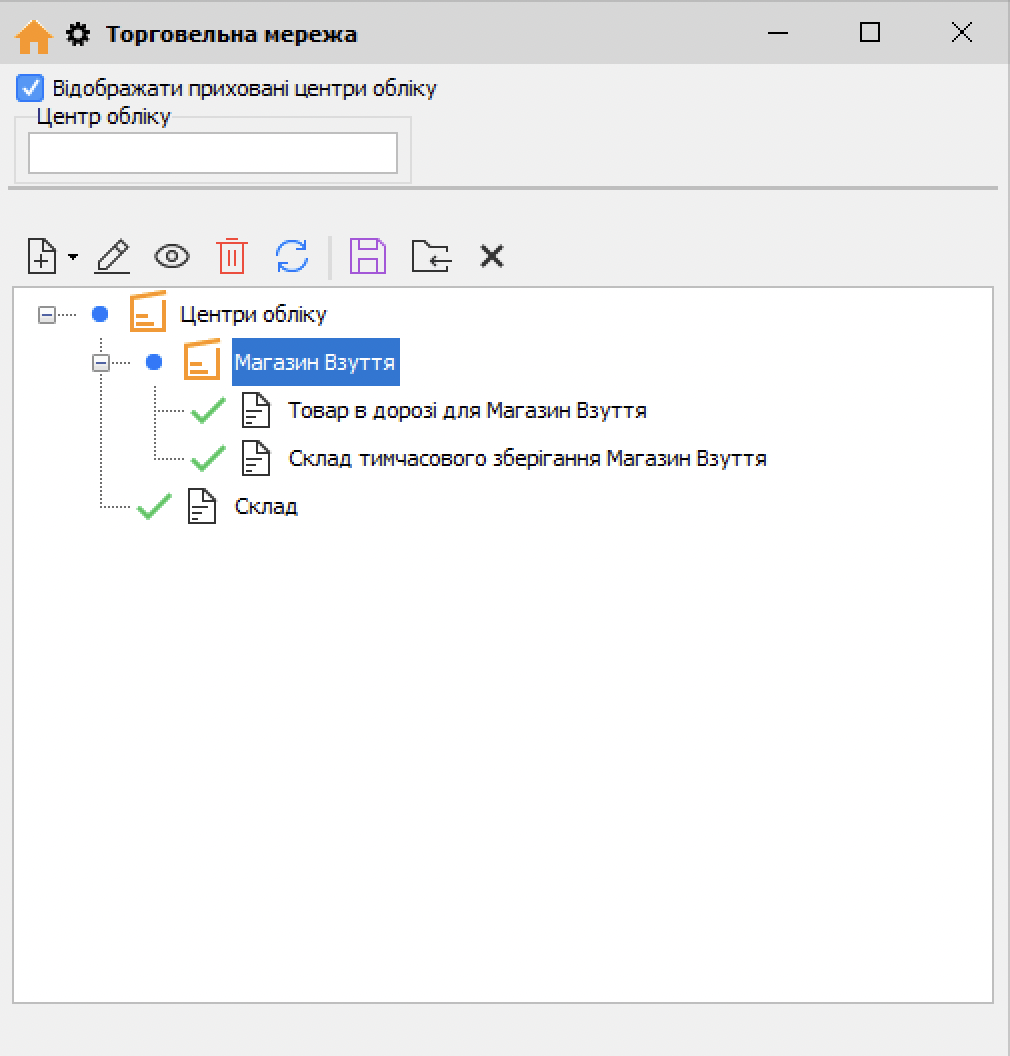Click the add new document icon
The width and height of the screenshot is (1010, 1056).
pyautogui.click(x=42, y=257)
